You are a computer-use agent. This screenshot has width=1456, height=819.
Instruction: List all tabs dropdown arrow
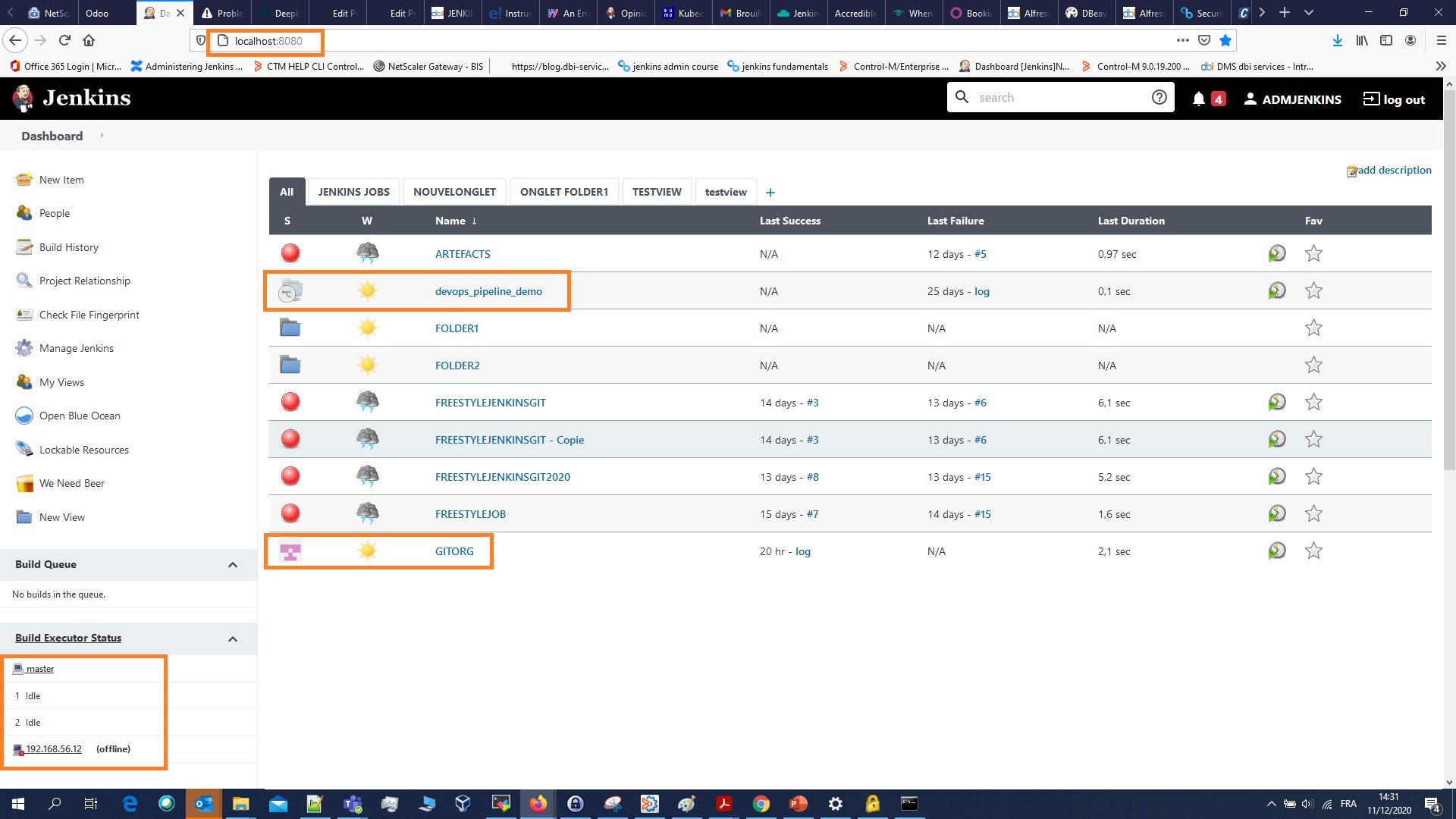(x=1309, y=12)
